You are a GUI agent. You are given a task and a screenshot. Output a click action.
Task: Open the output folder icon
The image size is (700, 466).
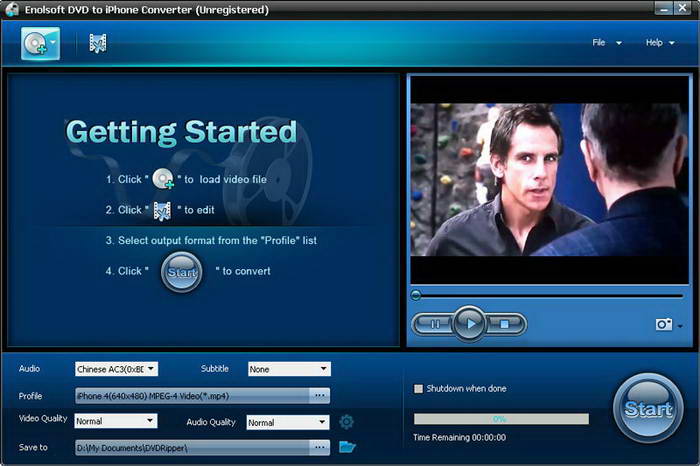(347, 447)
